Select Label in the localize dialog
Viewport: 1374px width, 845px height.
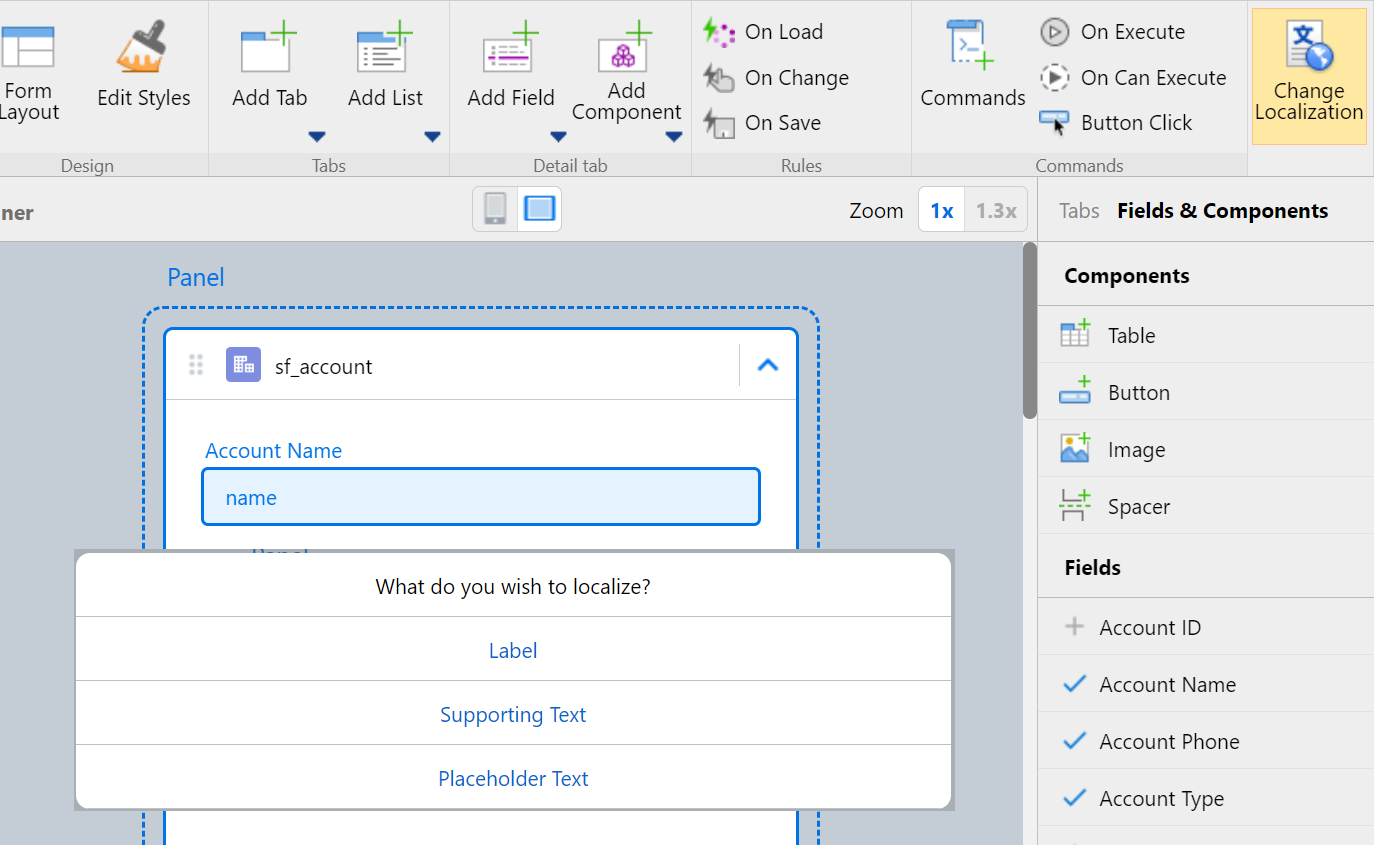tap(513, 651)
